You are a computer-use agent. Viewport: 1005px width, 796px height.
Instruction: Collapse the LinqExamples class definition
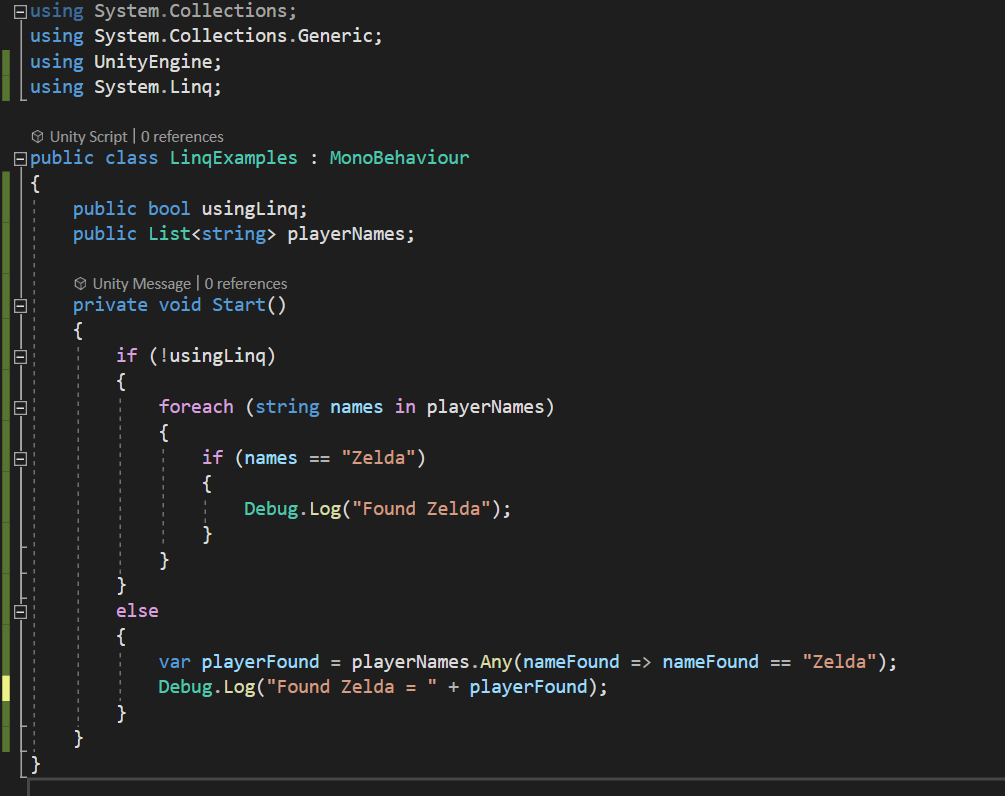click(18, 157)
